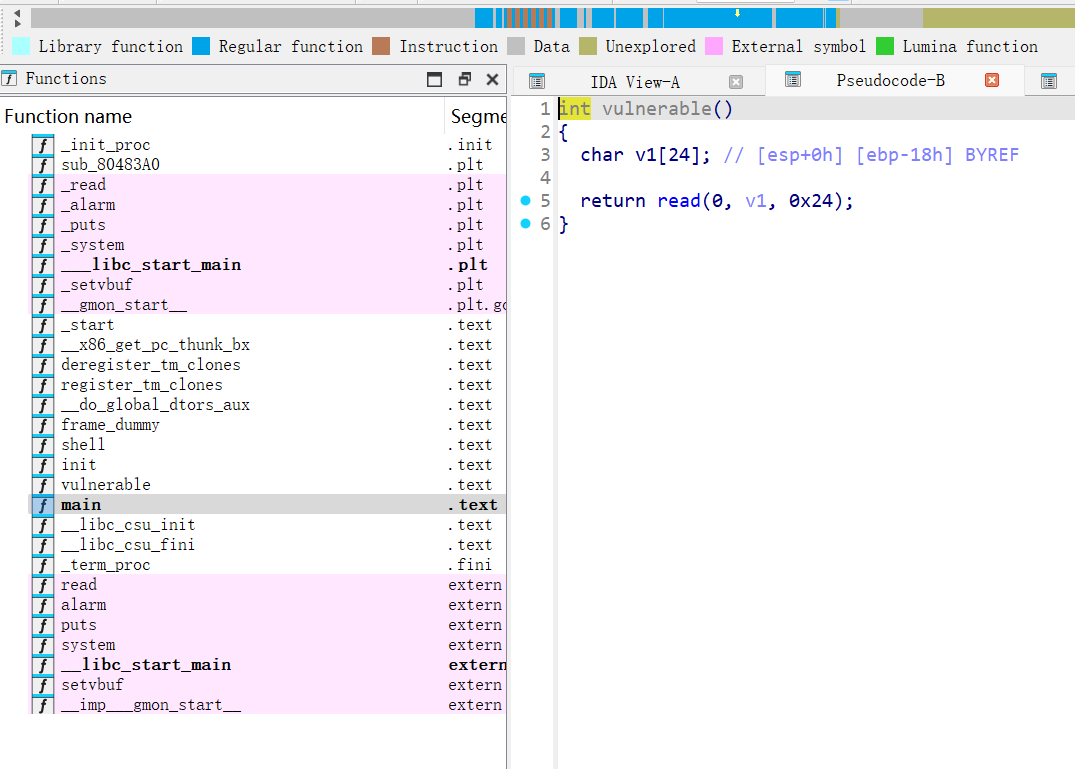The image size is (1075, 769).
Task: Click the Segment column header
Action: pyautogui.click(x=477, y=116)
